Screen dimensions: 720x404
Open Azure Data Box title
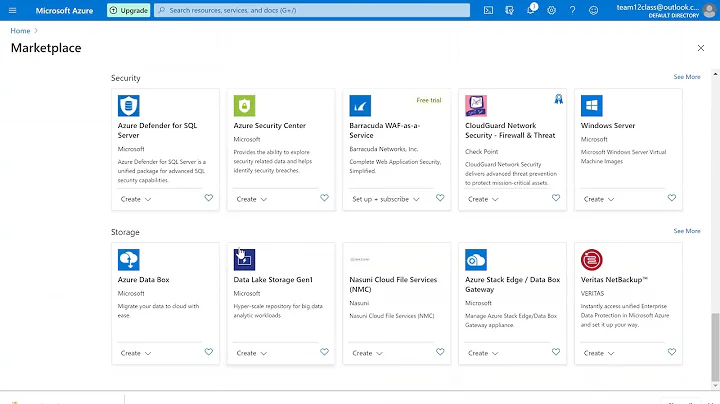tap(143, 280)
